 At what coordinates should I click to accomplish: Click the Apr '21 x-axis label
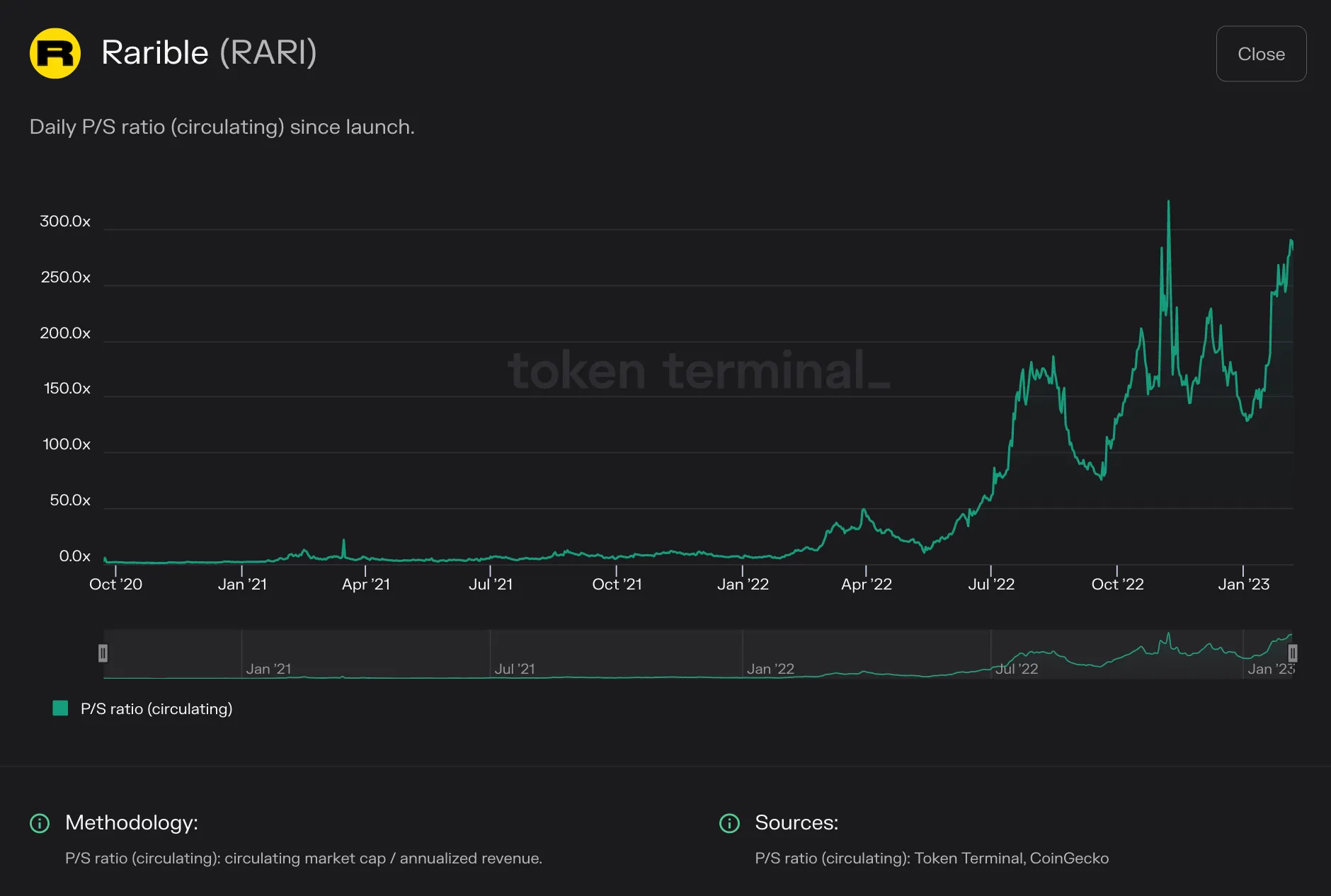[365, 585]
